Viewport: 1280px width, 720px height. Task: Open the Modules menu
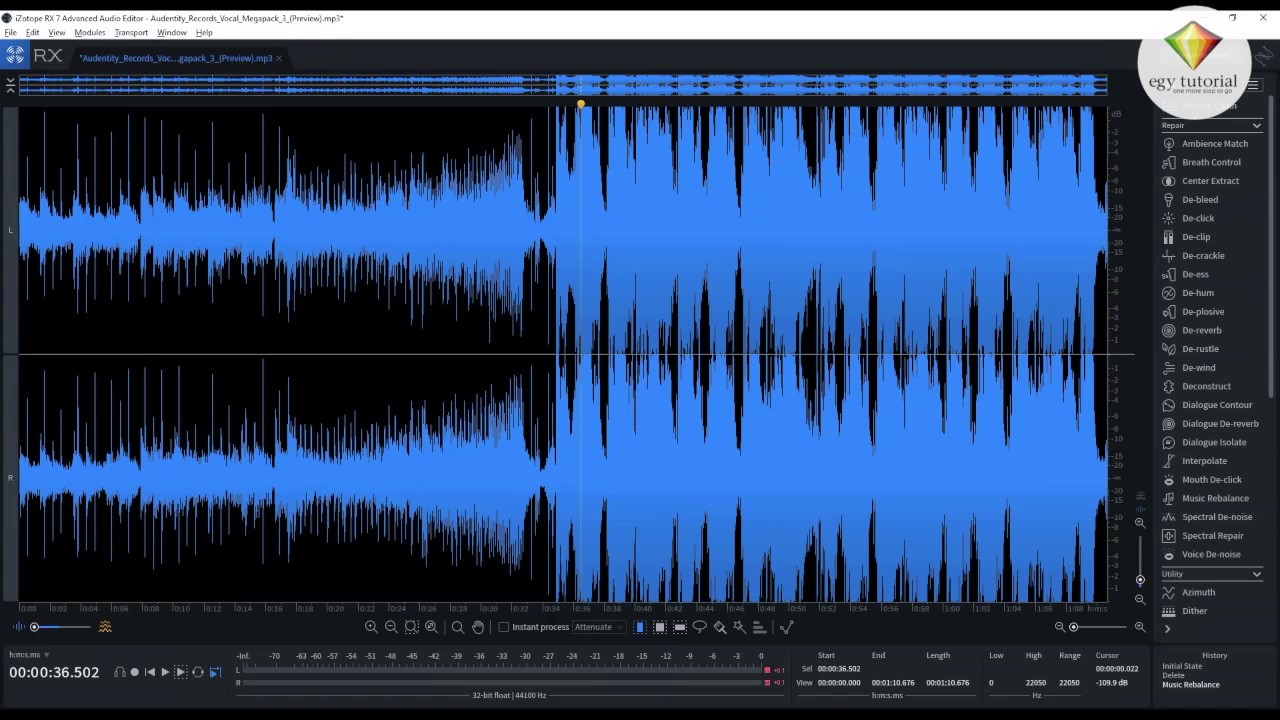90,33
